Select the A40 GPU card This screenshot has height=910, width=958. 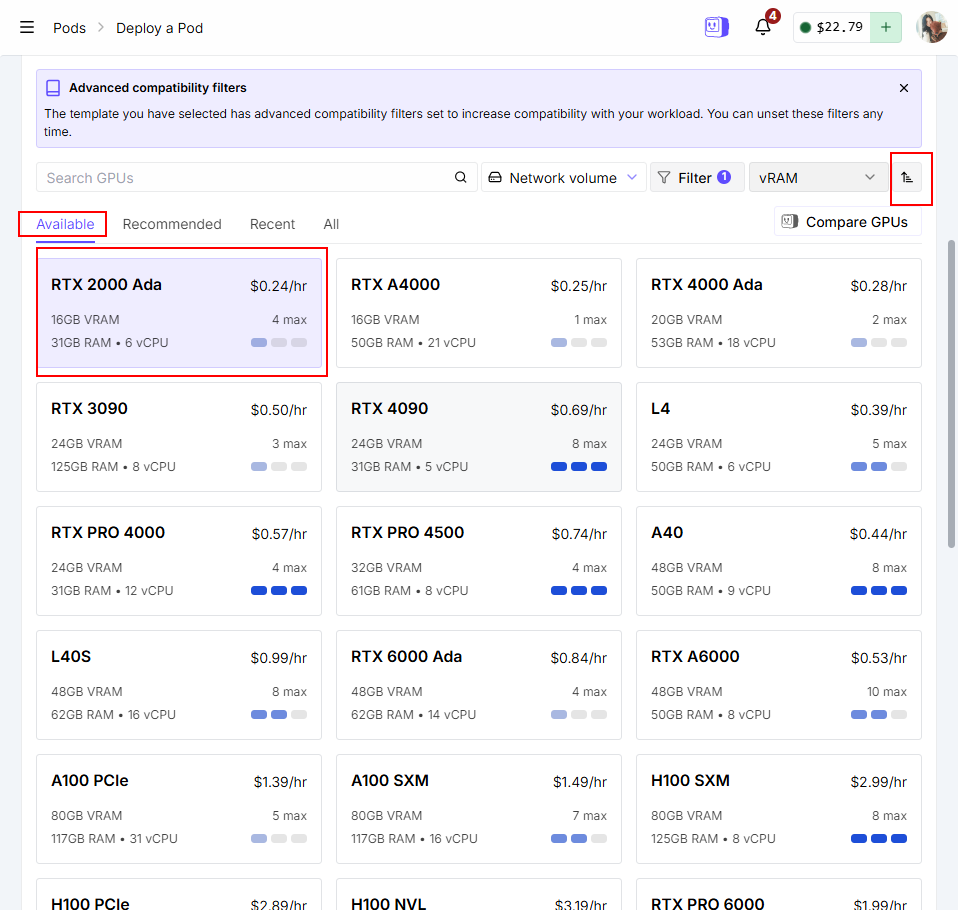point(778,561)
